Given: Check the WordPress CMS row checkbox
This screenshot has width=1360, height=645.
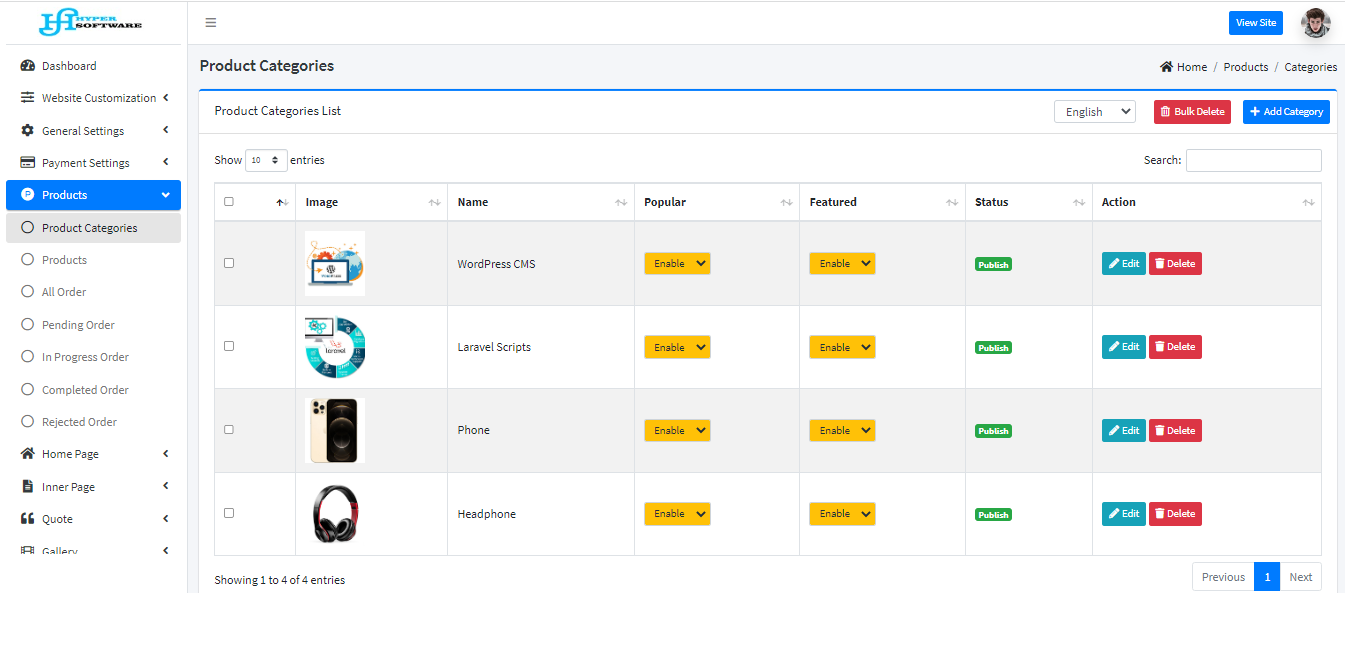Looking at the screenshot, I should (x=229, y=263).
